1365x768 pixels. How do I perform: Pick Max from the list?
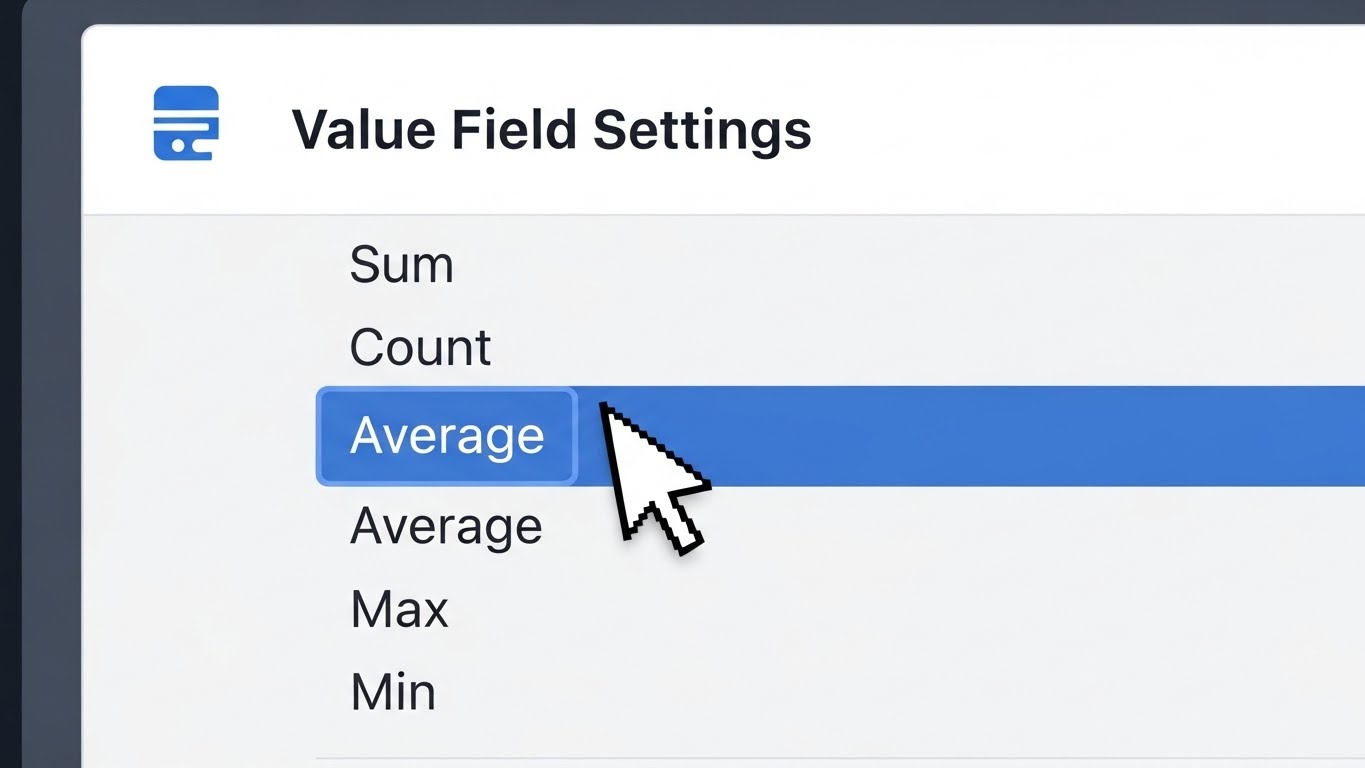tap(399, 609)
